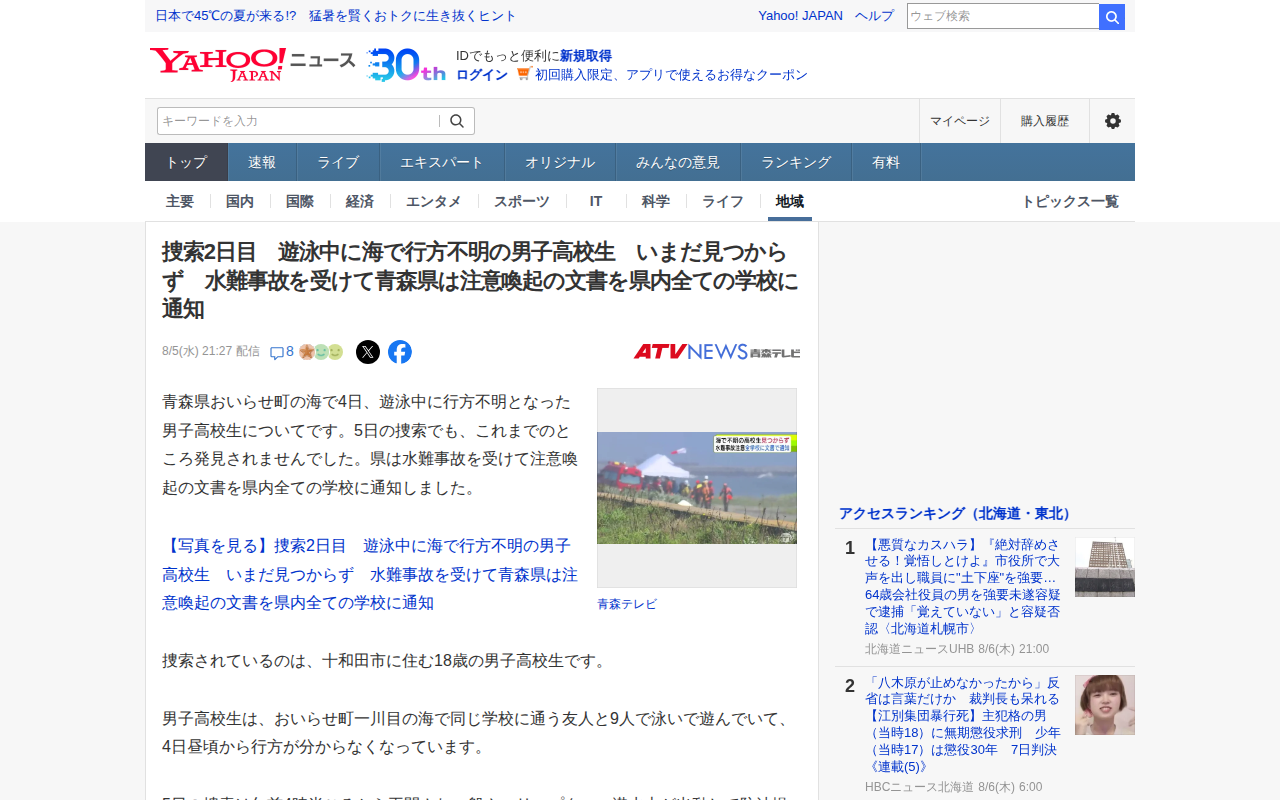Open the アクセスランキング（北海道・東北） heading link
Image resolution: width=1280 pixels, height=800 pixels.
(957, 513)
